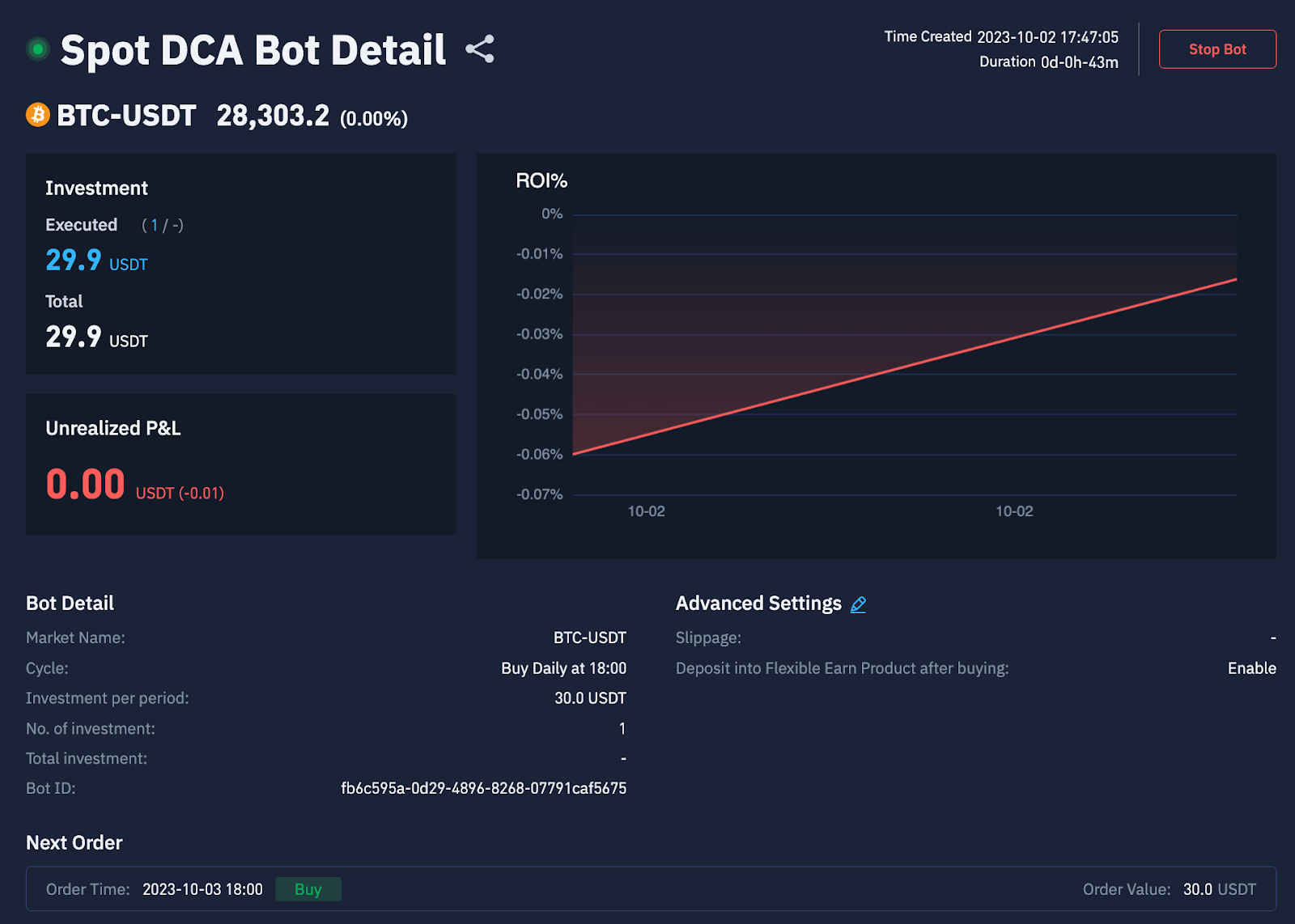Screen dimensions: 1295x924
Task: Click the Executed amount 29.9 USDT in blue
Action: [96, 261]
